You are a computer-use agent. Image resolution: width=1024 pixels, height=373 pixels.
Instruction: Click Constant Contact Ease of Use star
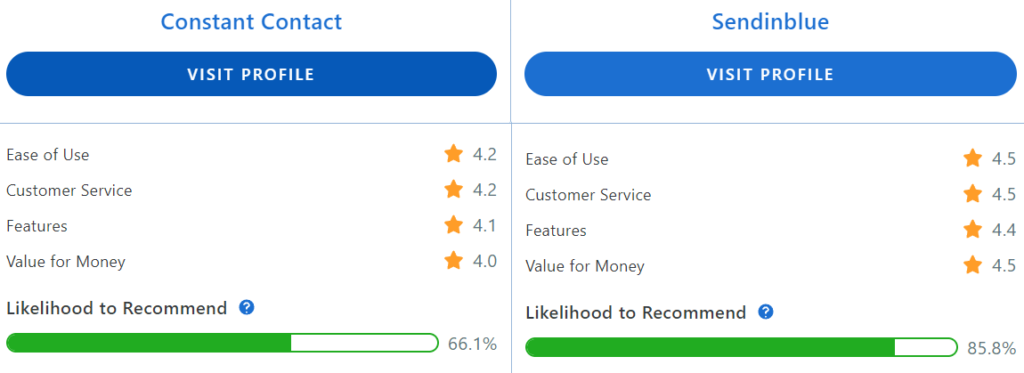tap(453, 154)
